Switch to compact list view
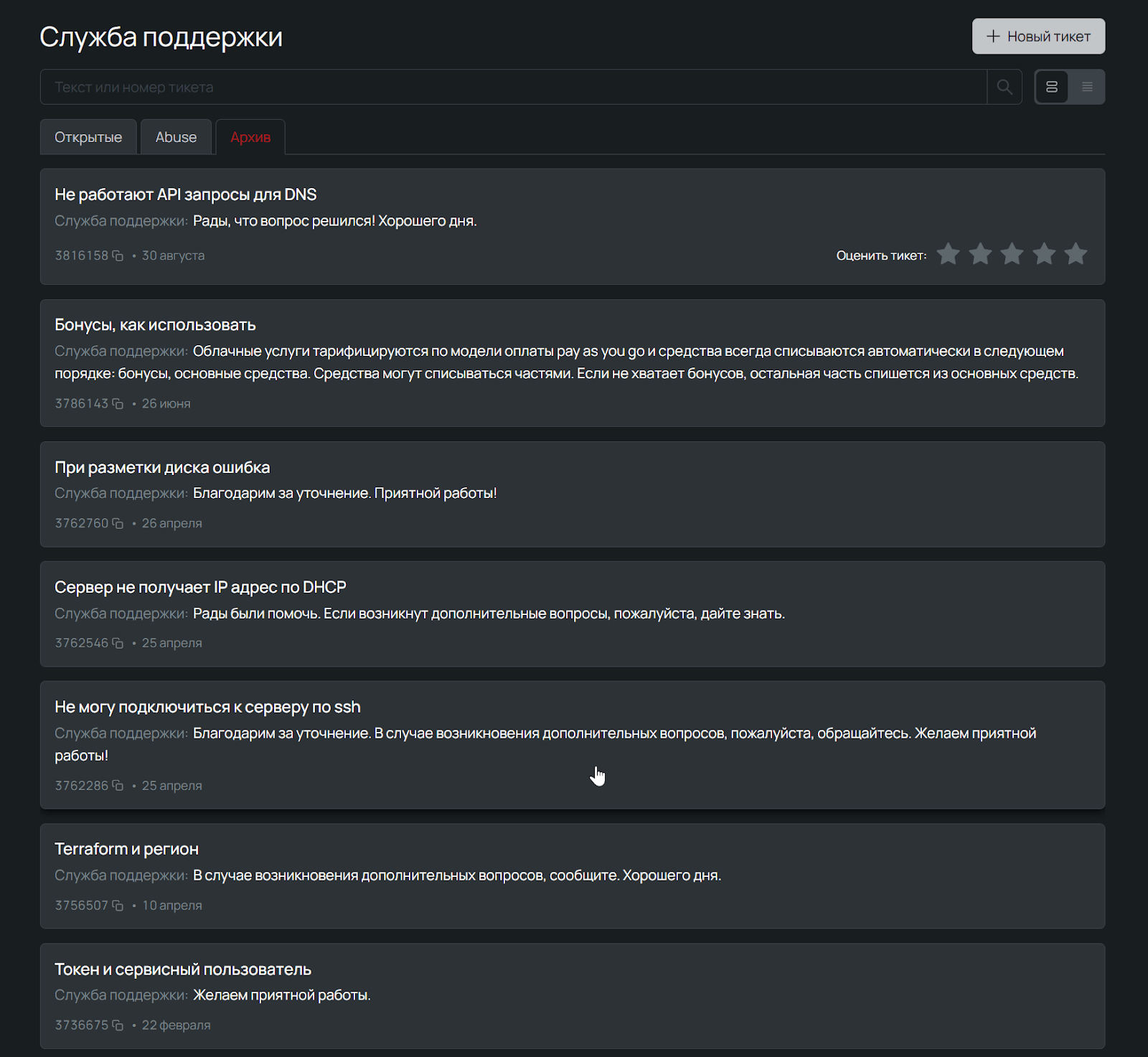1148x1057 pixels. click(x=1087, y=87)
